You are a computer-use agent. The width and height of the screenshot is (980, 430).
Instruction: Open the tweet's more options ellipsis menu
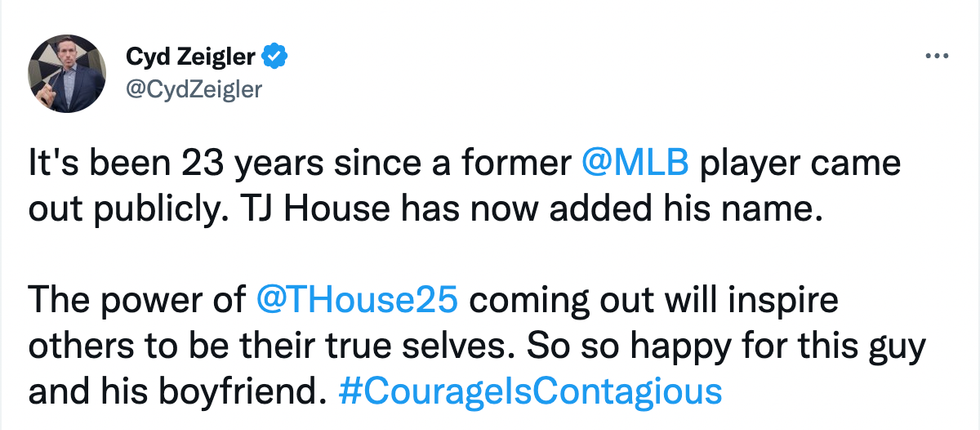[936, 56]
